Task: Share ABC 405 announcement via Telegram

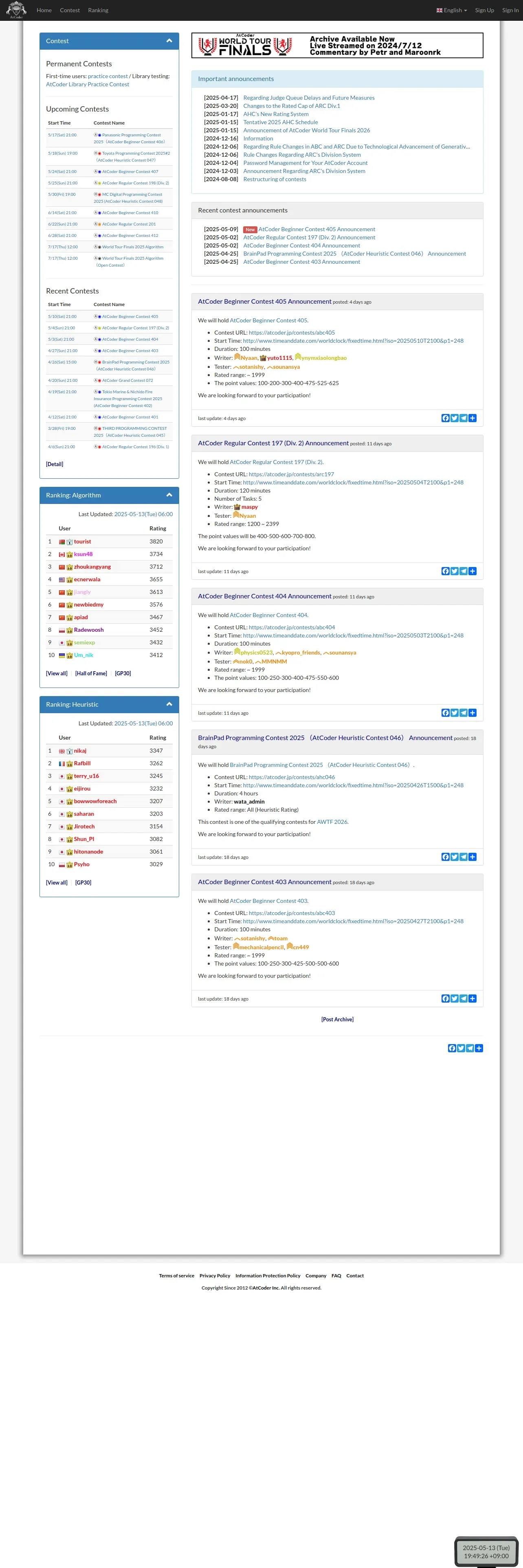Action: pyautogui.click(x=464, y=418)
